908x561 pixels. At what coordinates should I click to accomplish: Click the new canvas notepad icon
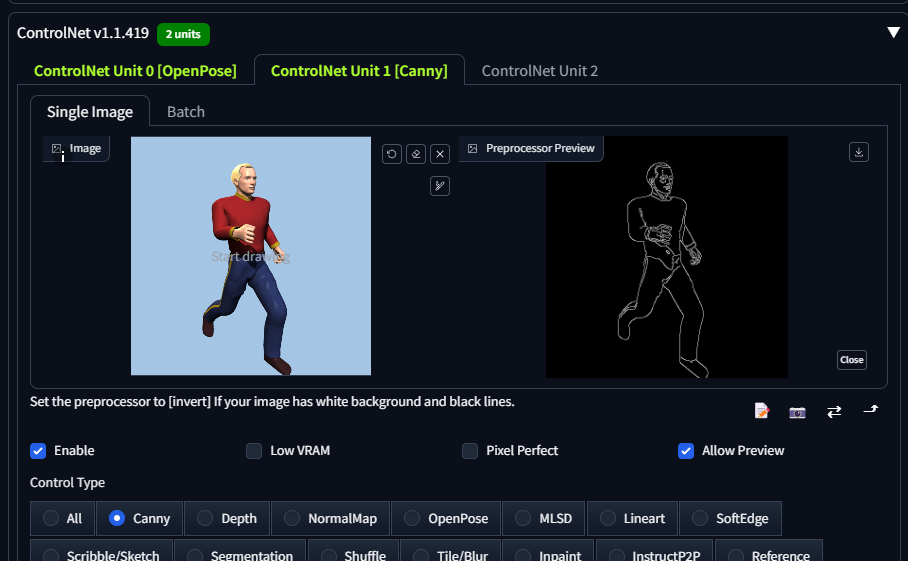tap(761, 411)
